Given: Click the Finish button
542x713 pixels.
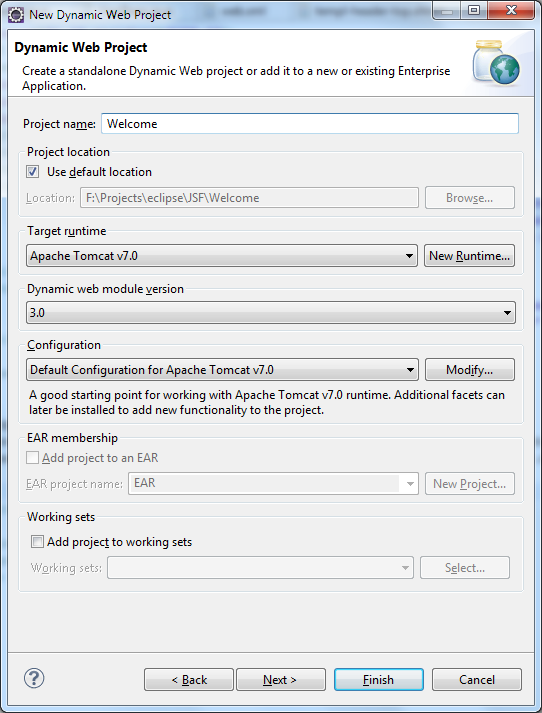Looking at the screenshot, I should [x=379, y=679].
